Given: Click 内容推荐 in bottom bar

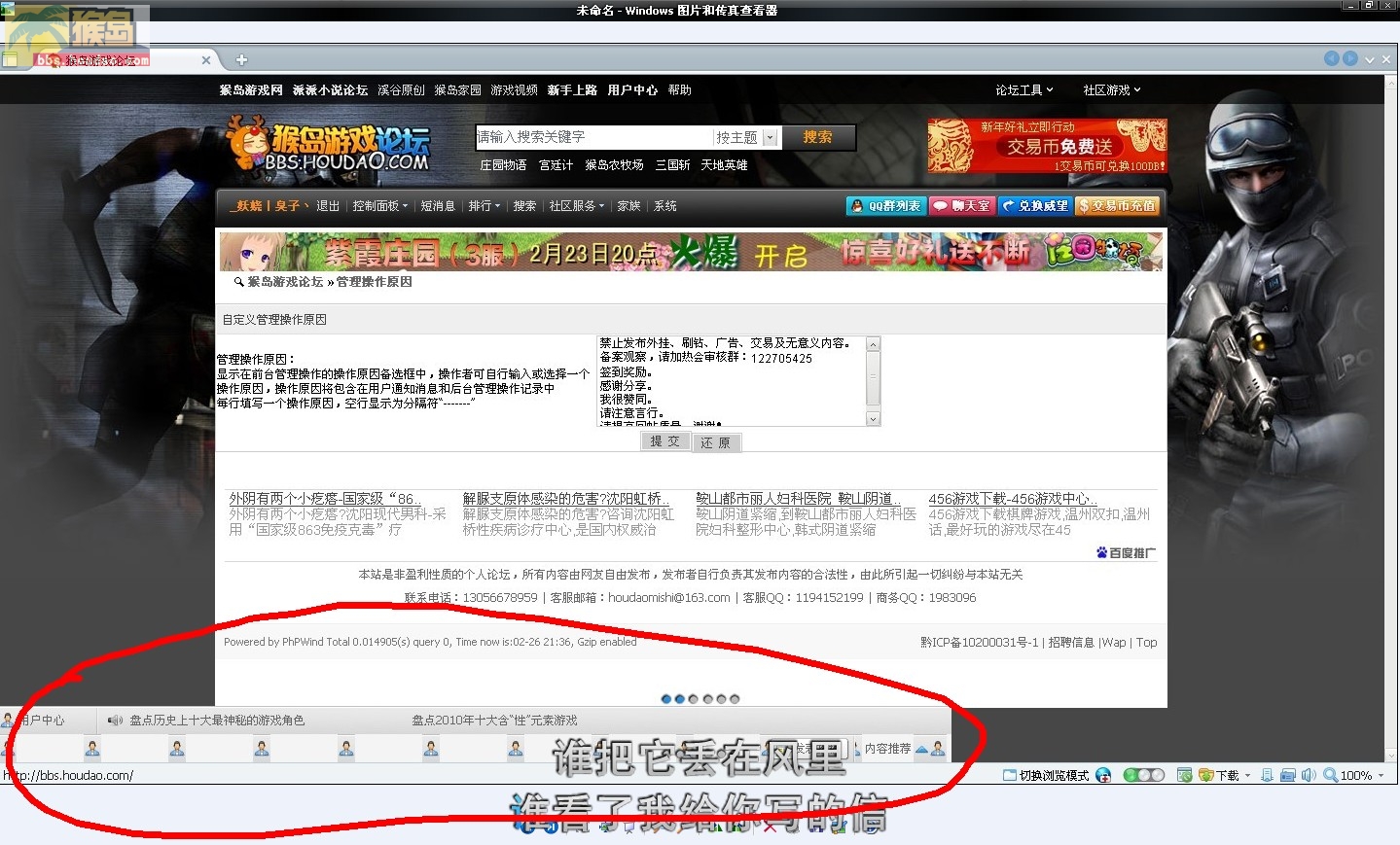Looking at the screenshot, I should (x=887, y=749).
